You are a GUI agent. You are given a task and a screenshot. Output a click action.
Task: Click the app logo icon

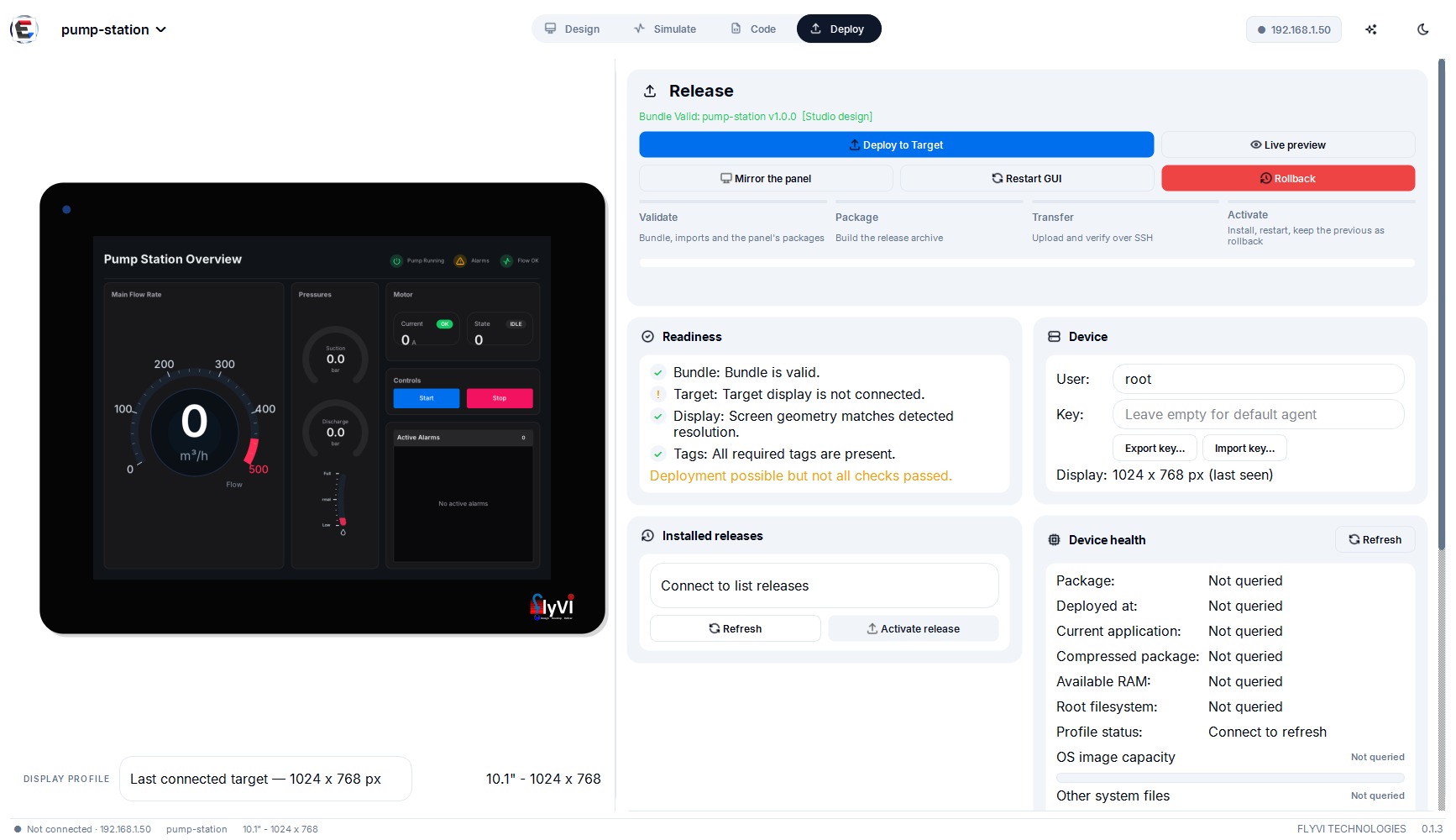coord(24,29)
